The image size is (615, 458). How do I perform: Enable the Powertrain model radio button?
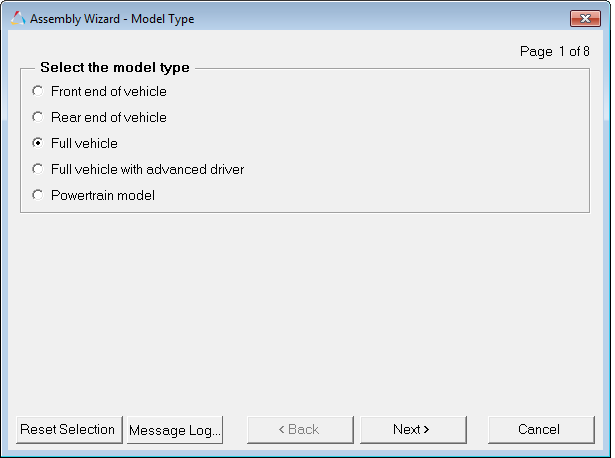tap(38, 195)
